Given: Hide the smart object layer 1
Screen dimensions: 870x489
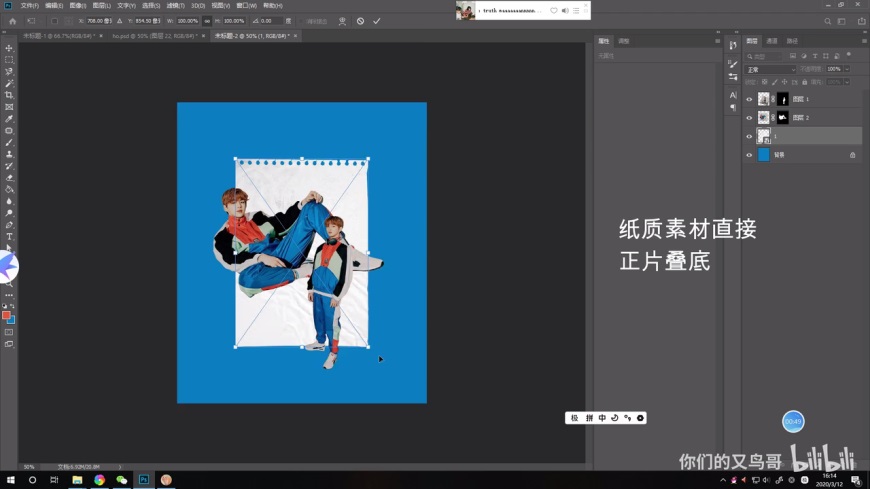Looking at the screenshot, I should coord(749,137).
